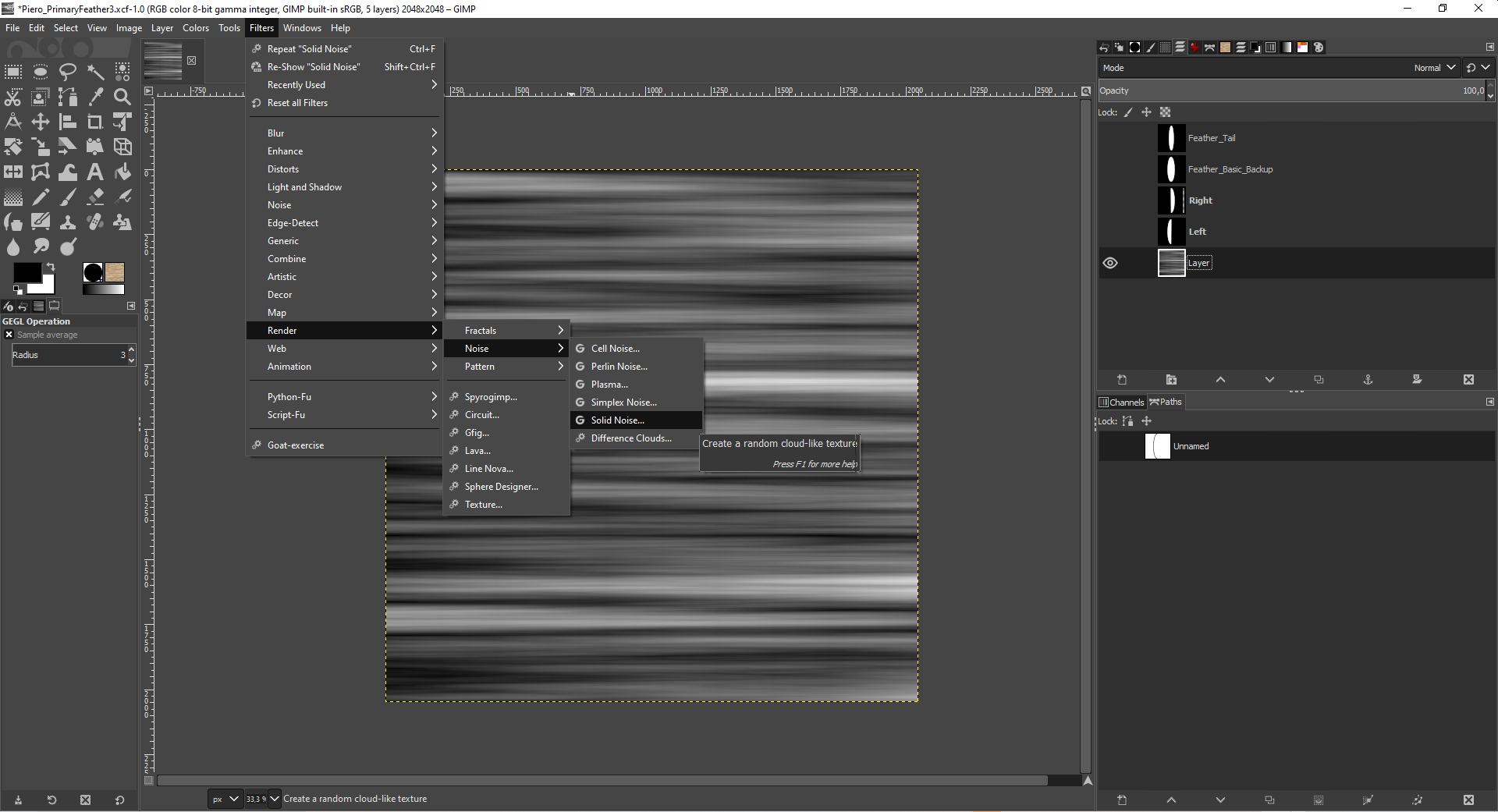This screenshot has height=812, width=1498.
Task: Enable lock pixels on the active layer
Action: tap(1127, 112)
